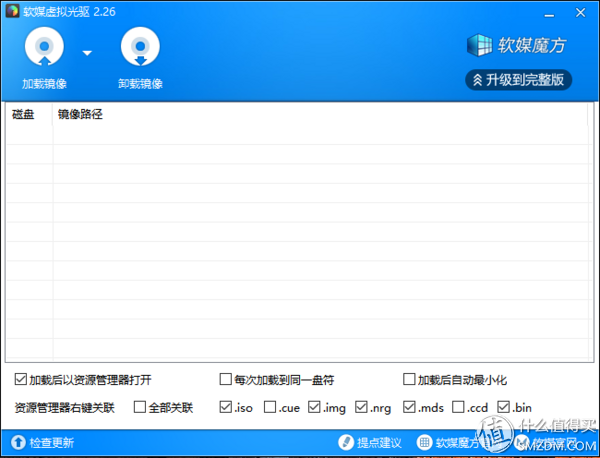
Task: Click the 检查更新 link text
Action: pos(52,443)
